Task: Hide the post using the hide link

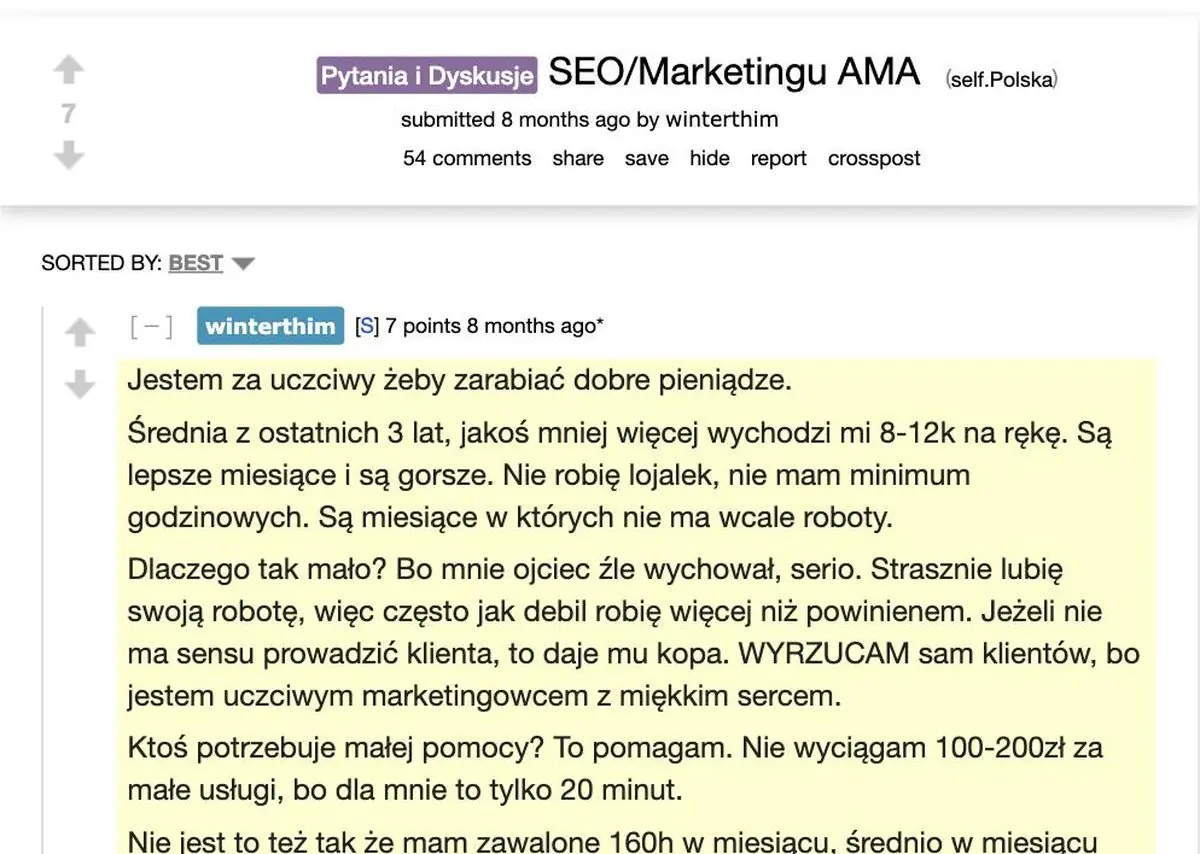Action: pyautogui.click(x=709, y=158)
